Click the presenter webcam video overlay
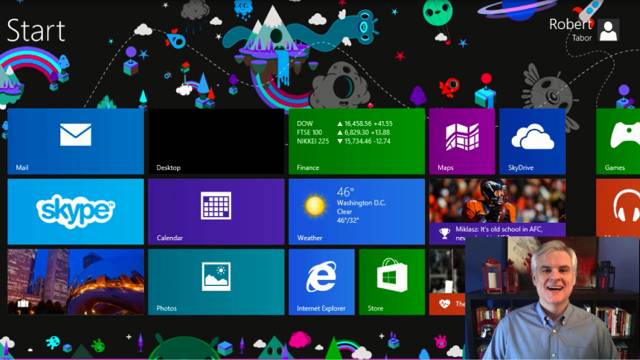The width and height of the screenshot is (640, 360). 553,298
